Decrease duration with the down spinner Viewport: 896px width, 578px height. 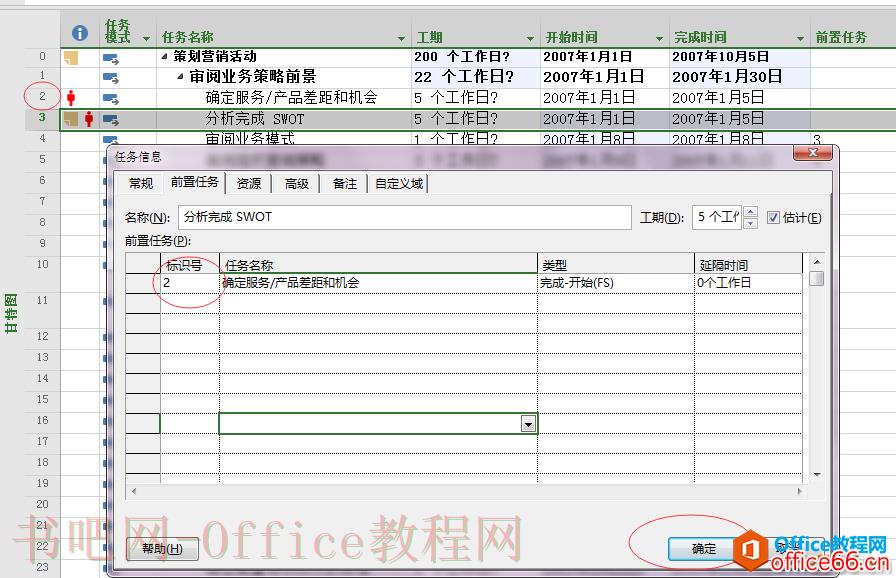[750, 223]
